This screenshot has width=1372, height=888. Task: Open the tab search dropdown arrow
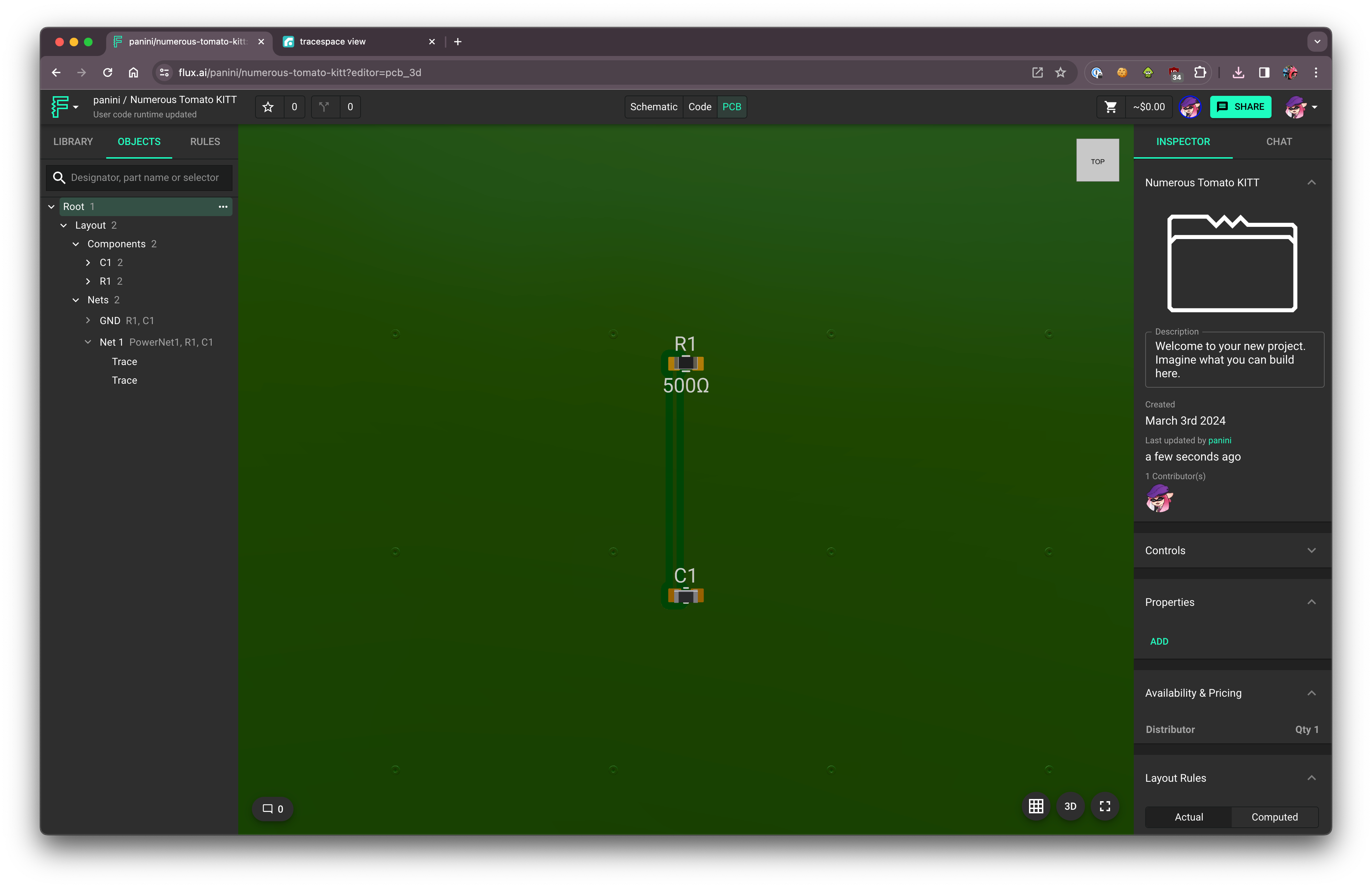pyautogui.click(x=1317, y=42)
